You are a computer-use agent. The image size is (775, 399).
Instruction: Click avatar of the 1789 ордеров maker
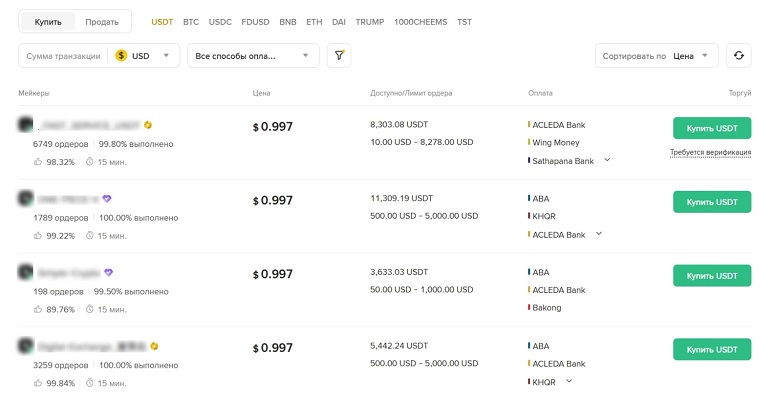pyautogui.click(x=26, y=198)
